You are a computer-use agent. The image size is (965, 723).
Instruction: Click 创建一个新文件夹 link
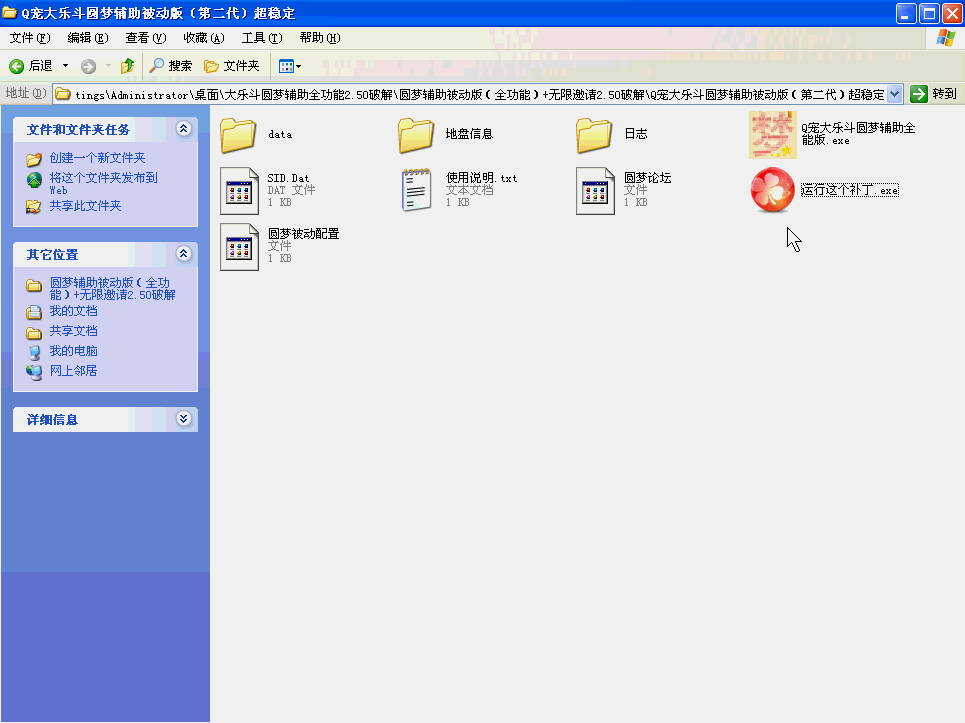click(x=97, y=158)
